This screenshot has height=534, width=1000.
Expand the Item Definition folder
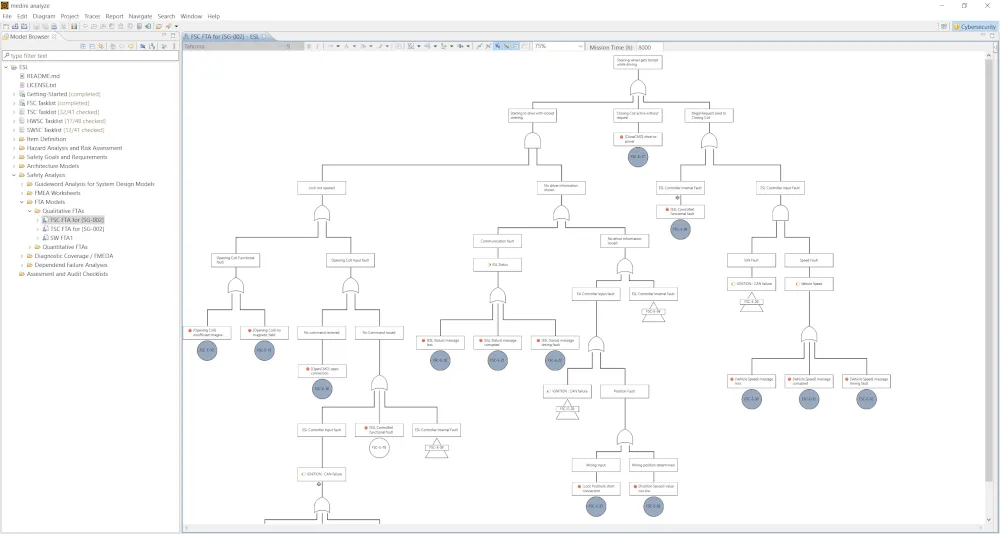click(x=14, y=139)
